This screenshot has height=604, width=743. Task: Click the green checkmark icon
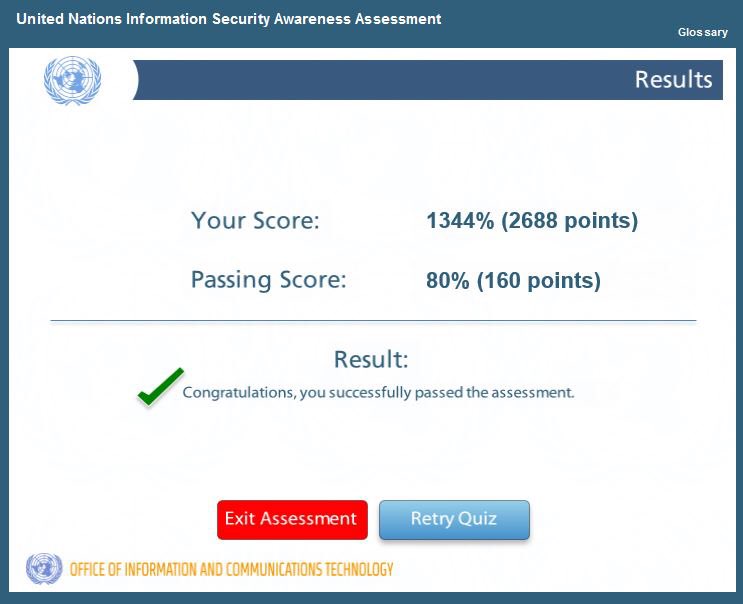click(161, 387)
